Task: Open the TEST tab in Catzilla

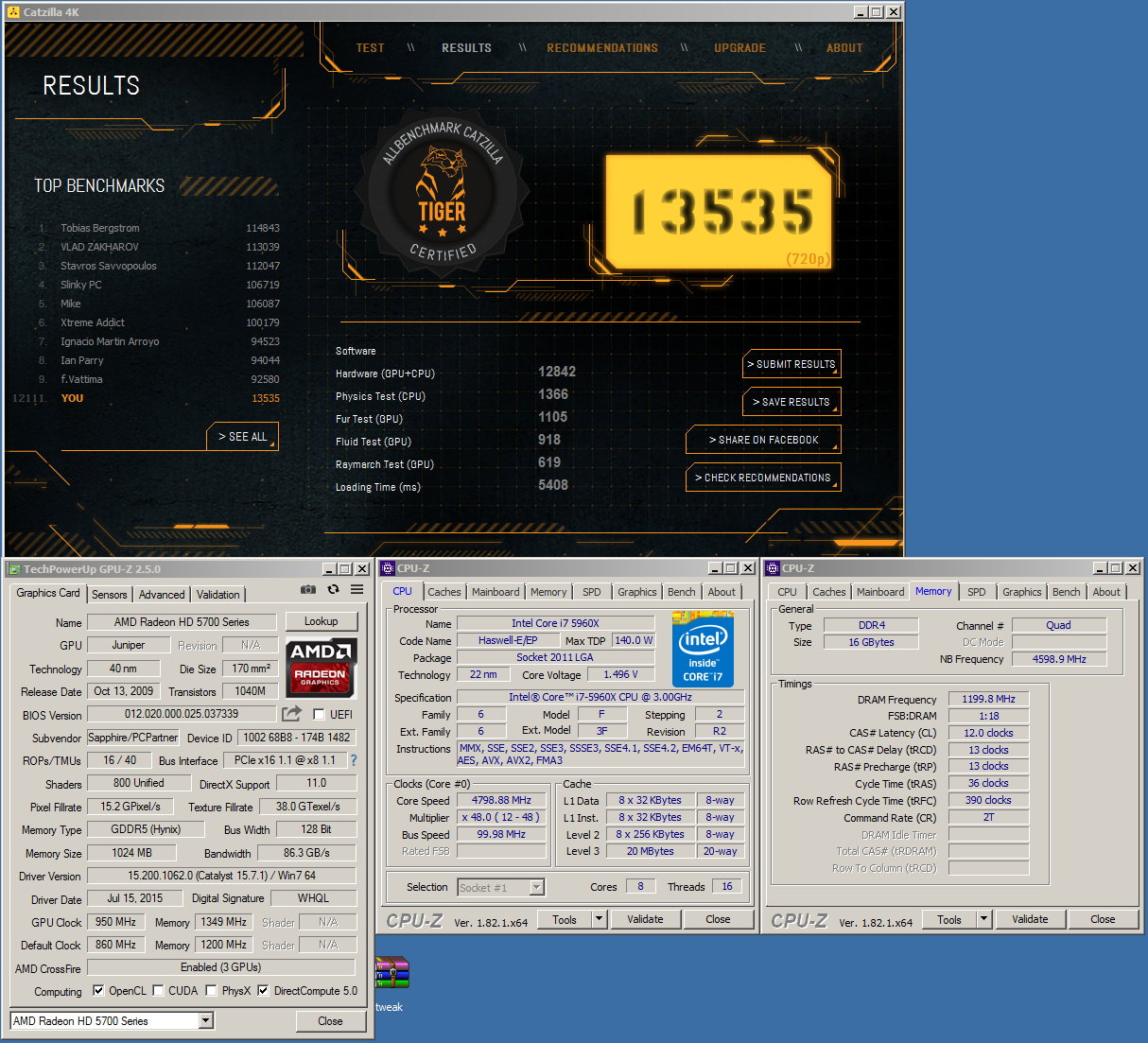Action: click(x=370, y=47)
